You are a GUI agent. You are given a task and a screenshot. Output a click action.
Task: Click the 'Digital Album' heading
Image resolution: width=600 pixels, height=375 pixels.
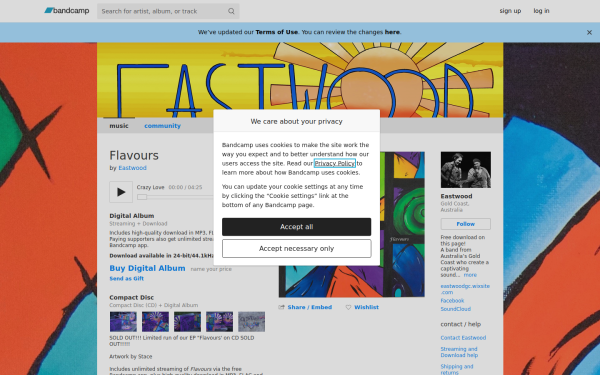click(x=132, y=216)
